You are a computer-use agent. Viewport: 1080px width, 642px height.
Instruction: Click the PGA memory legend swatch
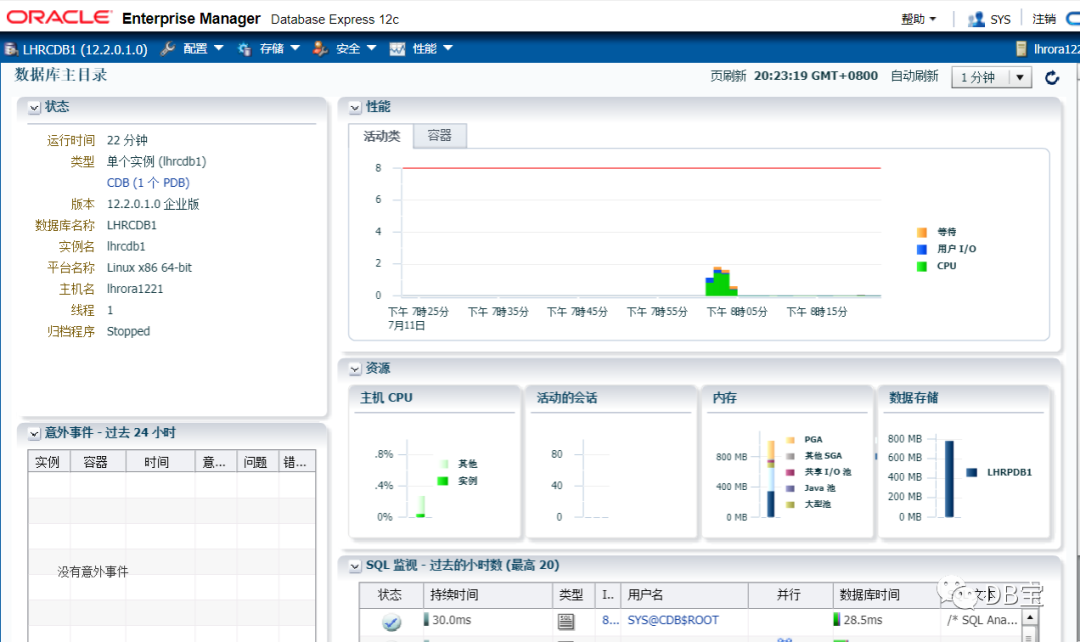click(x=791, y=439)
